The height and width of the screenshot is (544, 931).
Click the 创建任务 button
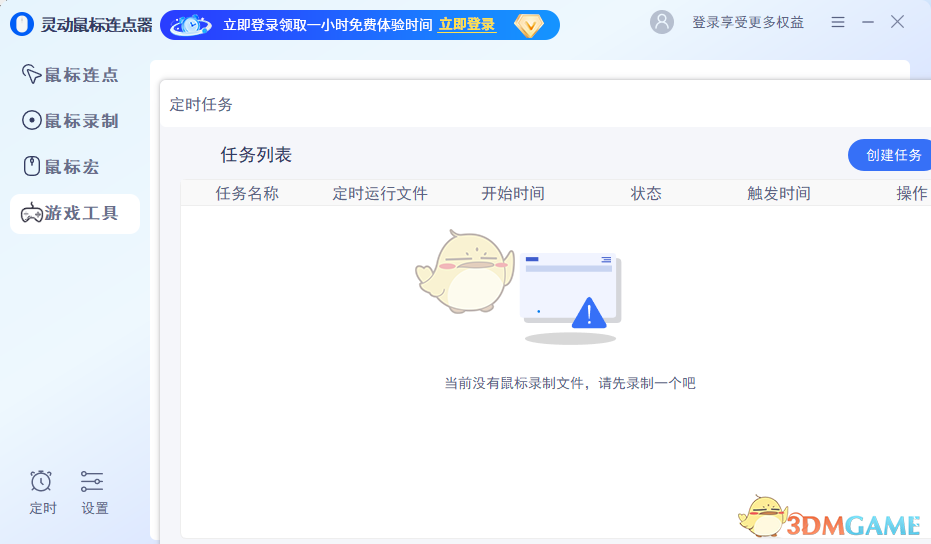pyautogui.click(x=889, y=155)
